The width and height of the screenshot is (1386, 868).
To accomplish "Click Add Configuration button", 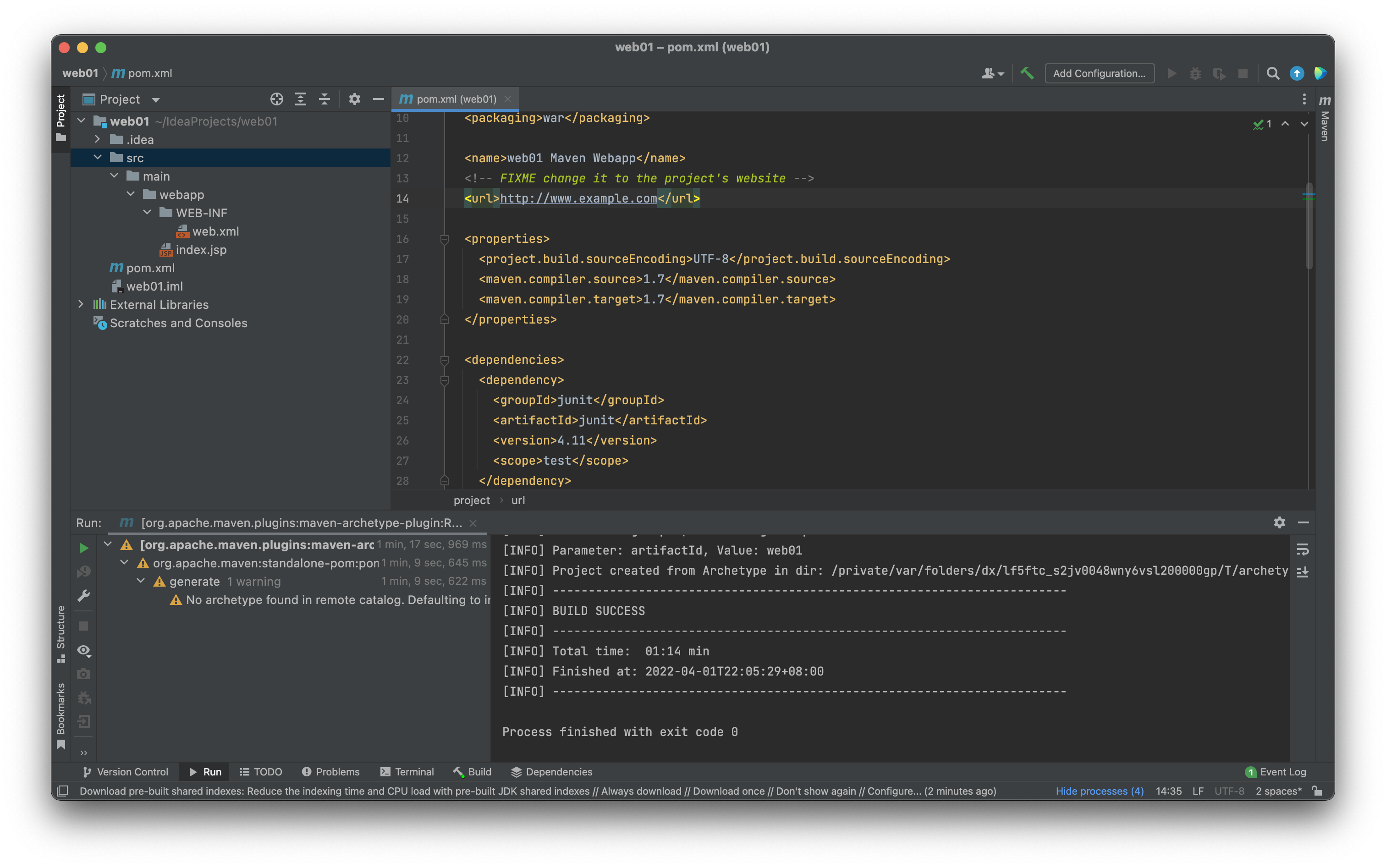I will tap(1099, 73).
